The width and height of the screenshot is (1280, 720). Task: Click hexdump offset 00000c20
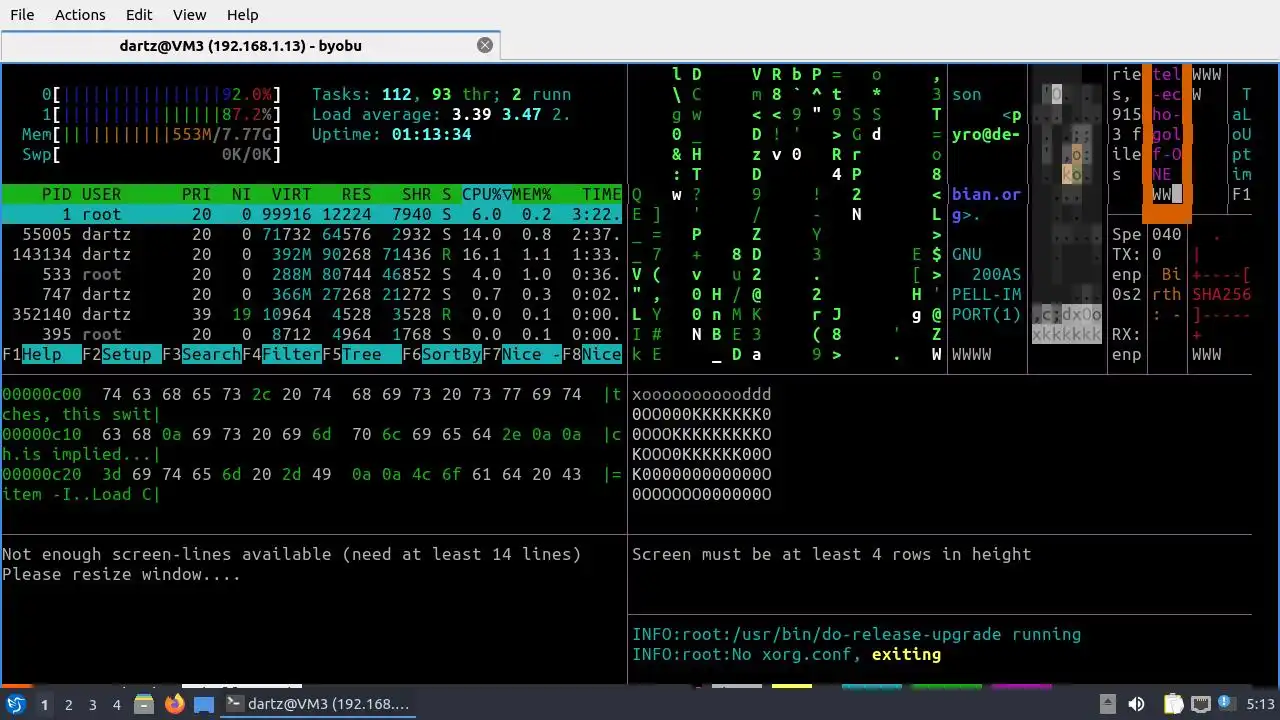click(x=42, y=474)
